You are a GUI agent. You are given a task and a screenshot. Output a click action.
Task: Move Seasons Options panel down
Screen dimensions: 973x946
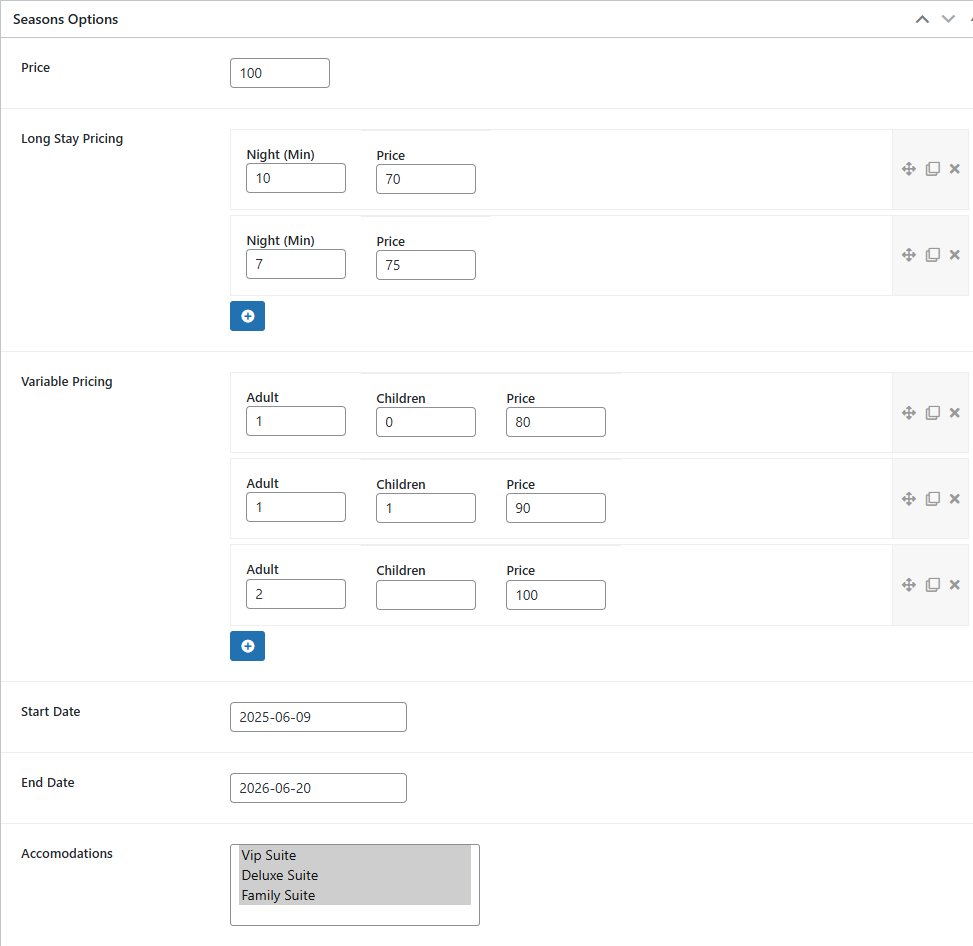(948, 19)
